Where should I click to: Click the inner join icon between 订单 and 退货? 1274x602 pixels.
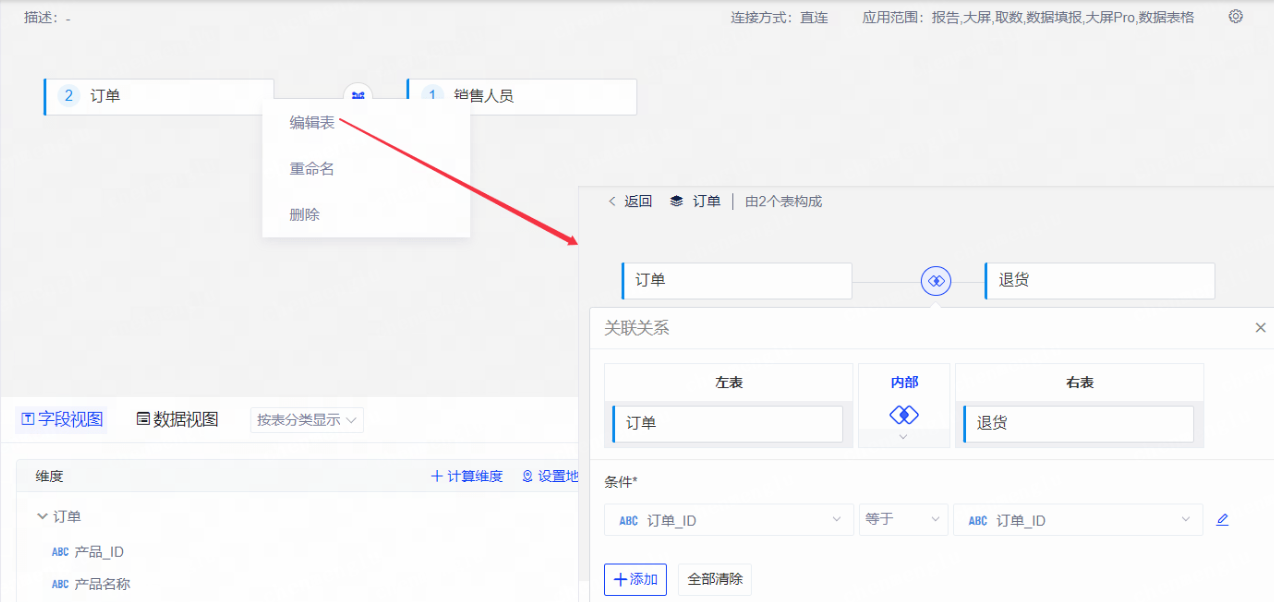[x=936, y=282]
